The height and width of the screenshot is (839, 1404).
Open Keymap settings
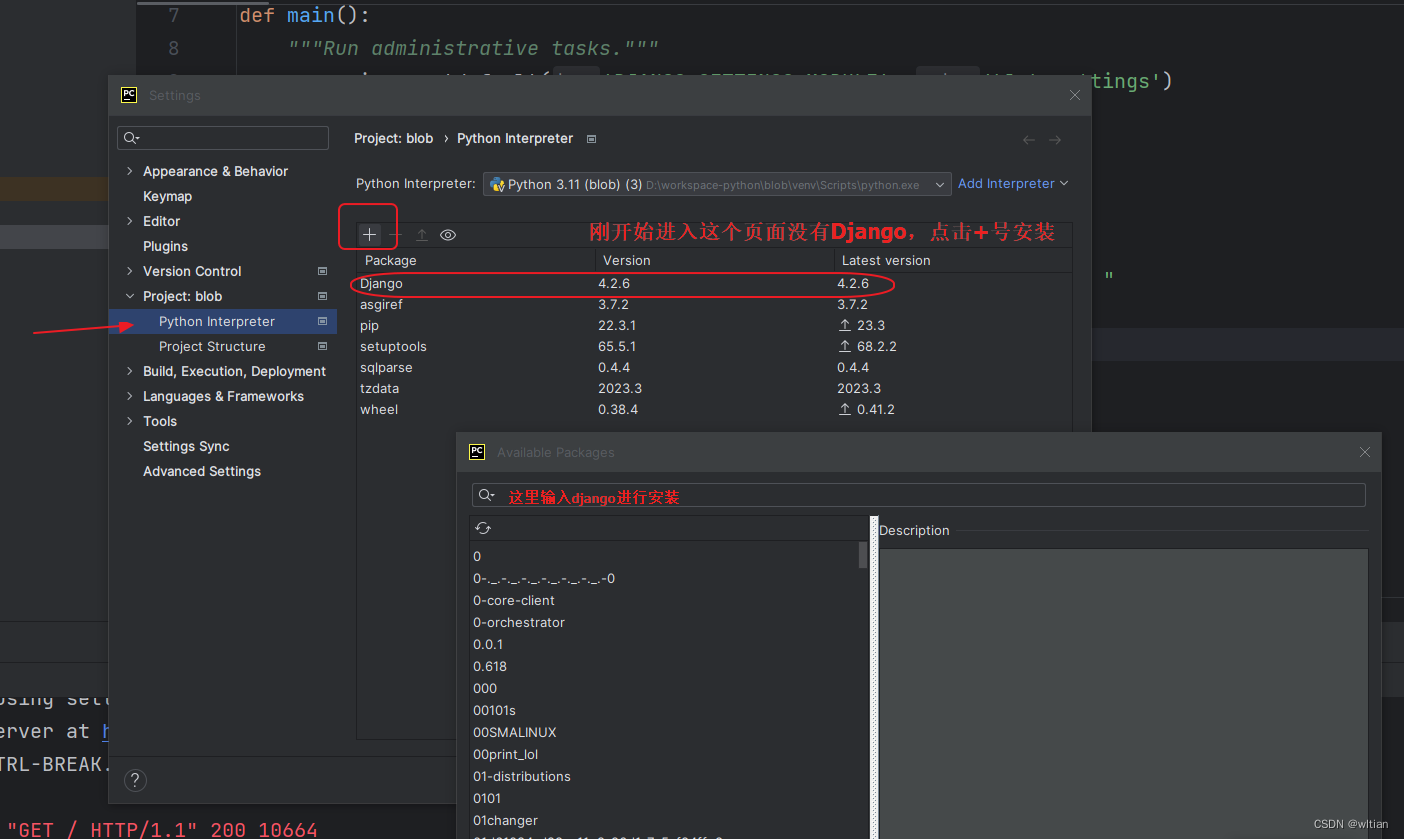167,196
